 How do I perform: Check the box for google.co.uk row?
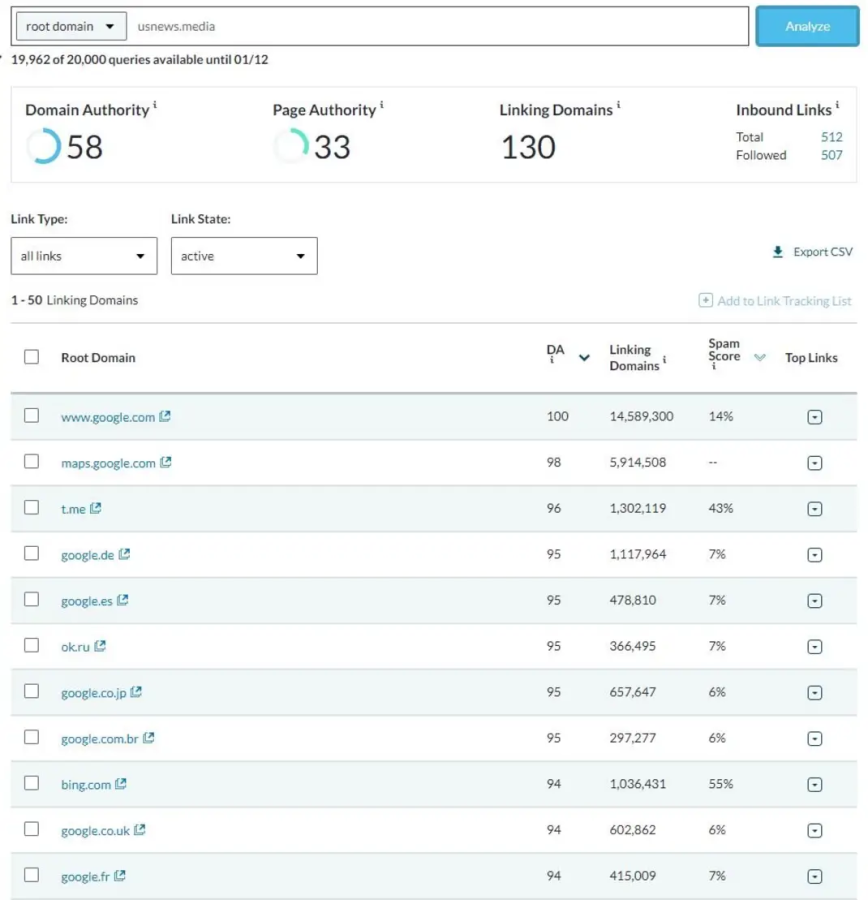(x=32, y=829)
